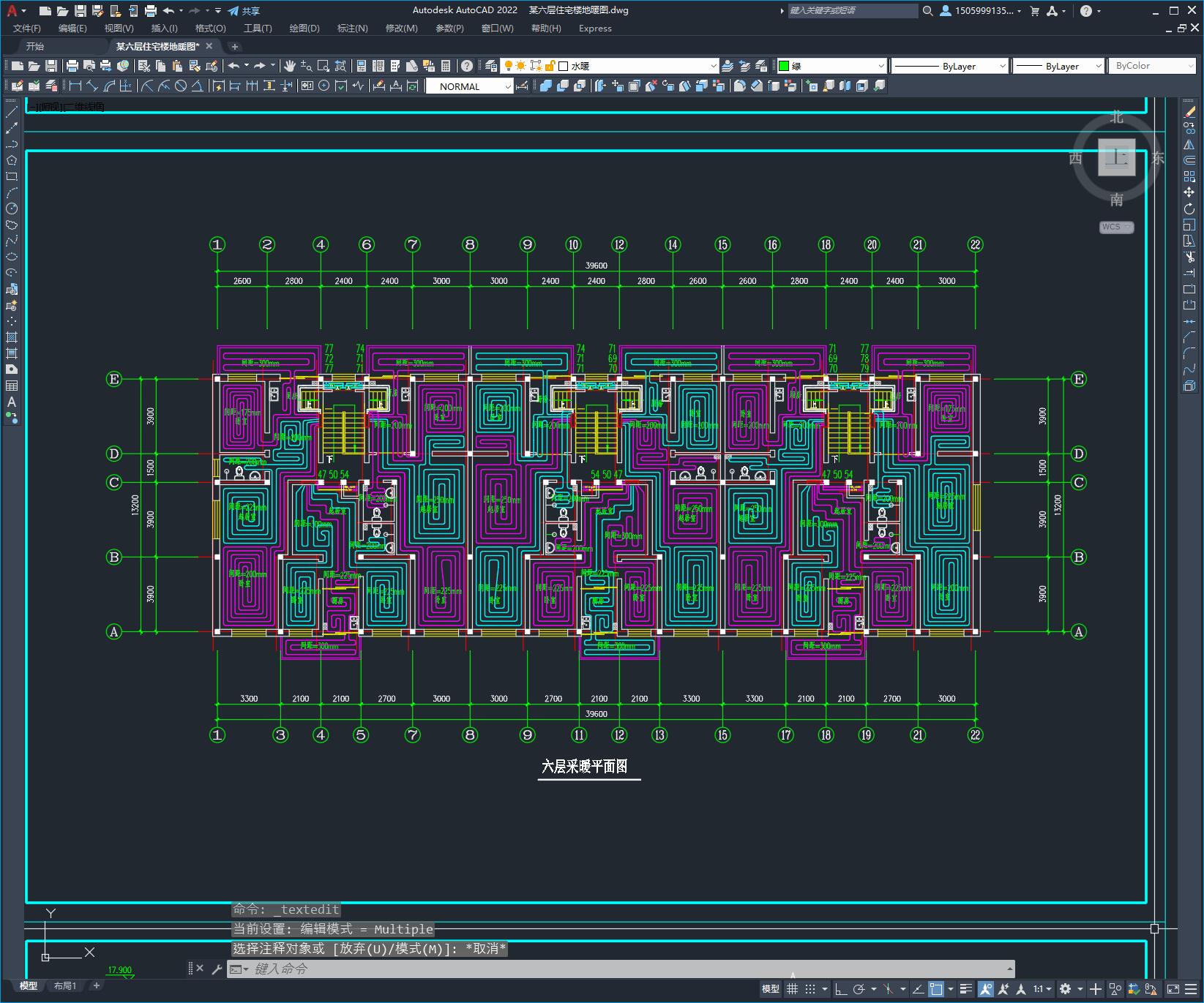Click the Help question mark in standard toolbar
The height and width of the screenshot is (1003, 1204).
(467, 66)
